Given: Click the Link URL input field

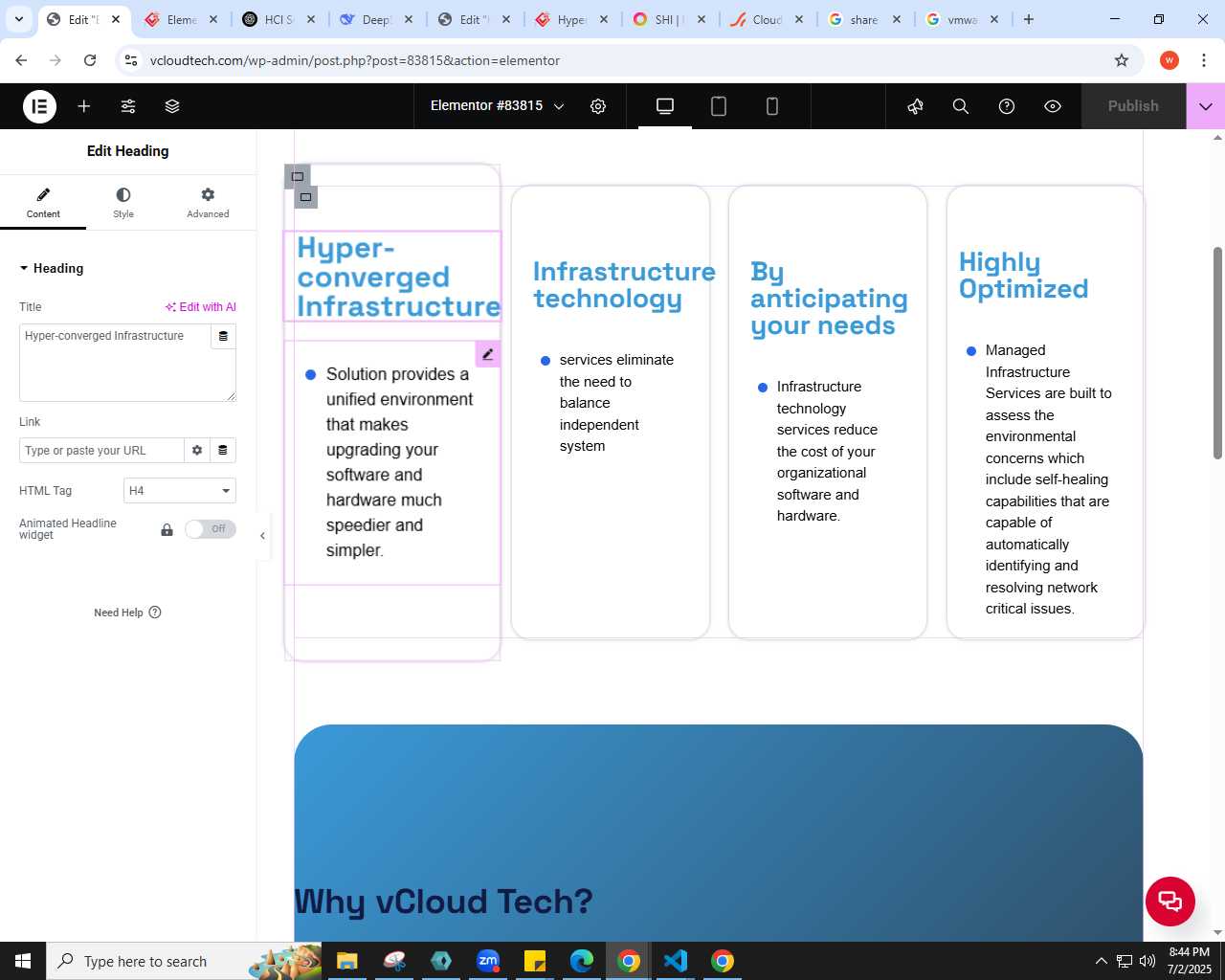Looking at the screenshot, I should (x=101, y=451).
